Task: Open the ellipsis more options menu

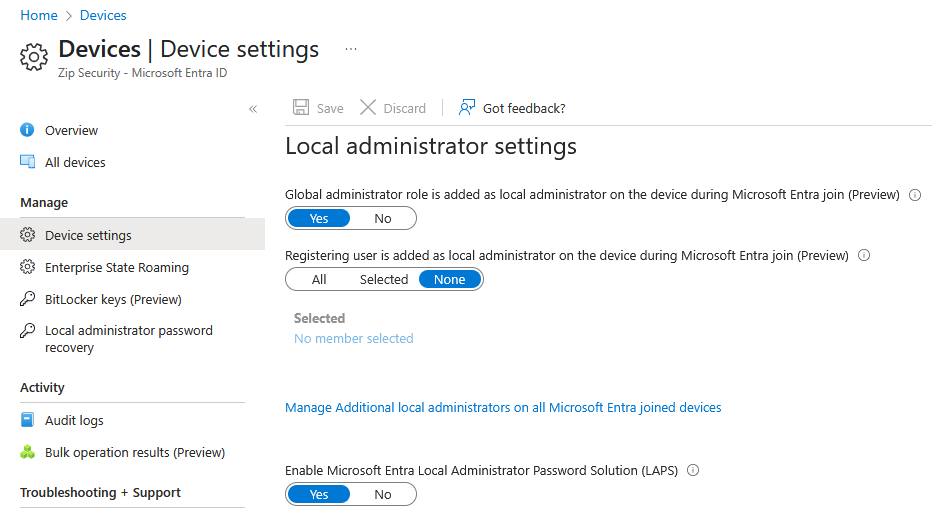Action: tap(351, 49)
